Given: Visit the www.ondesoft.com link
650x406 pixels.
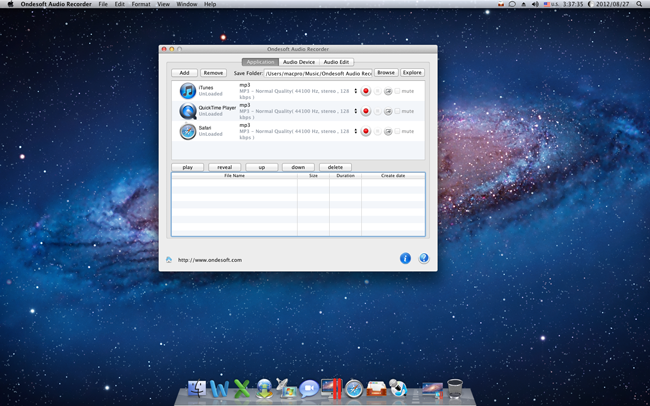Looking at the screenshot, I should (x=210, y=260).
